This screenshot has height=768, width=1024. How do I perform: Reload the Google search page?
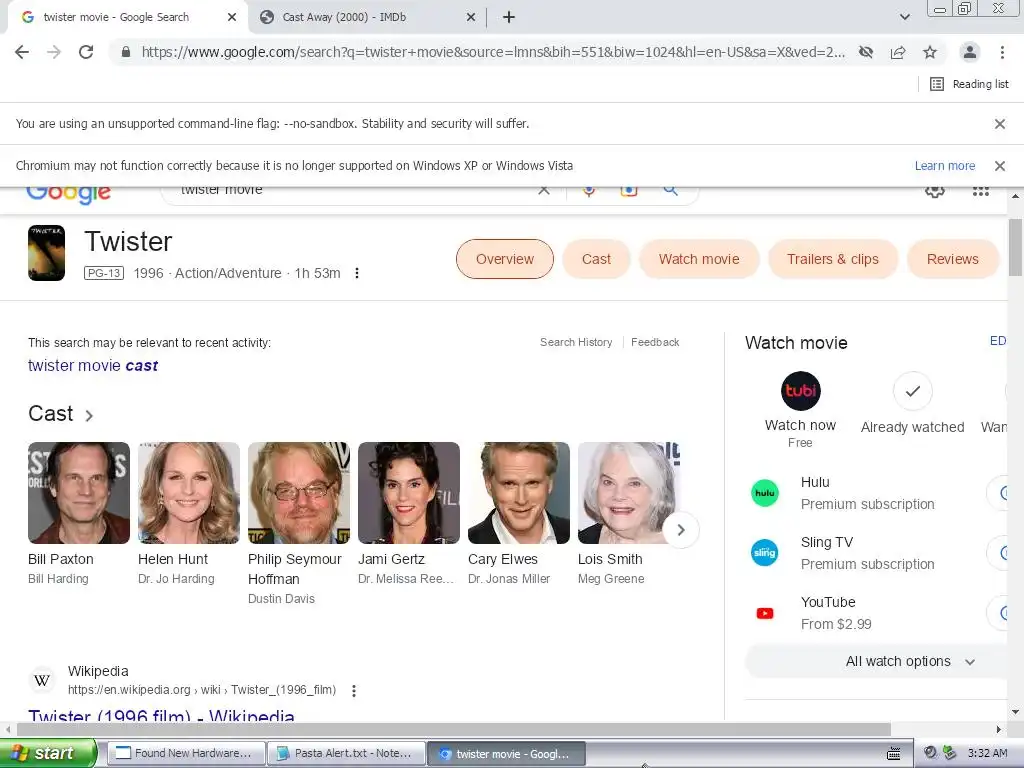click(x=86, y=52)
